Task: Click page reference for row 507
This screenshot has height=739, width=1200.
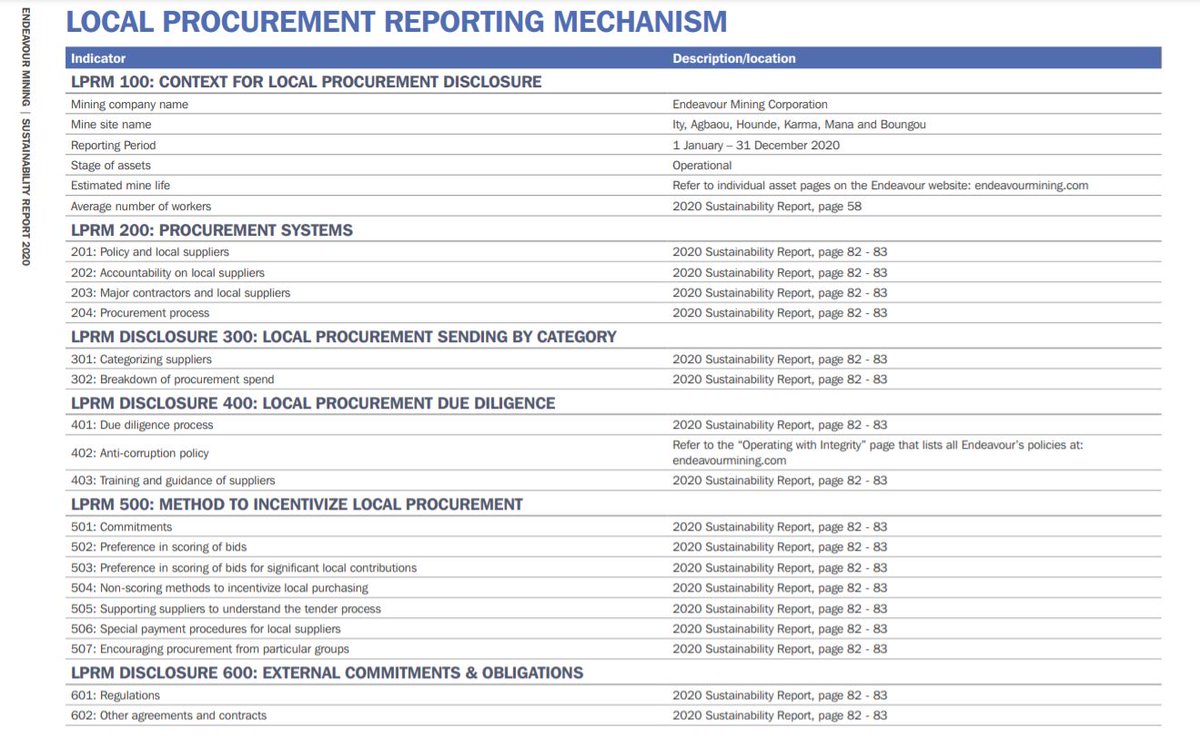Action: tap(780, 649)
